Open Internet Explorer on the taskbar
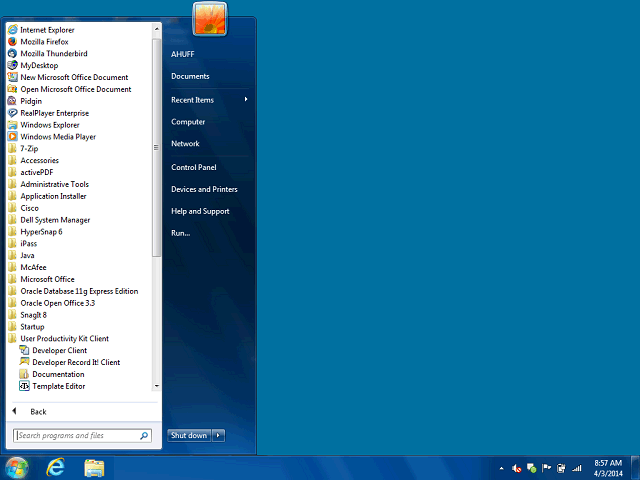Viewport: 640px width, 480px height. click(x=56, y=468)
